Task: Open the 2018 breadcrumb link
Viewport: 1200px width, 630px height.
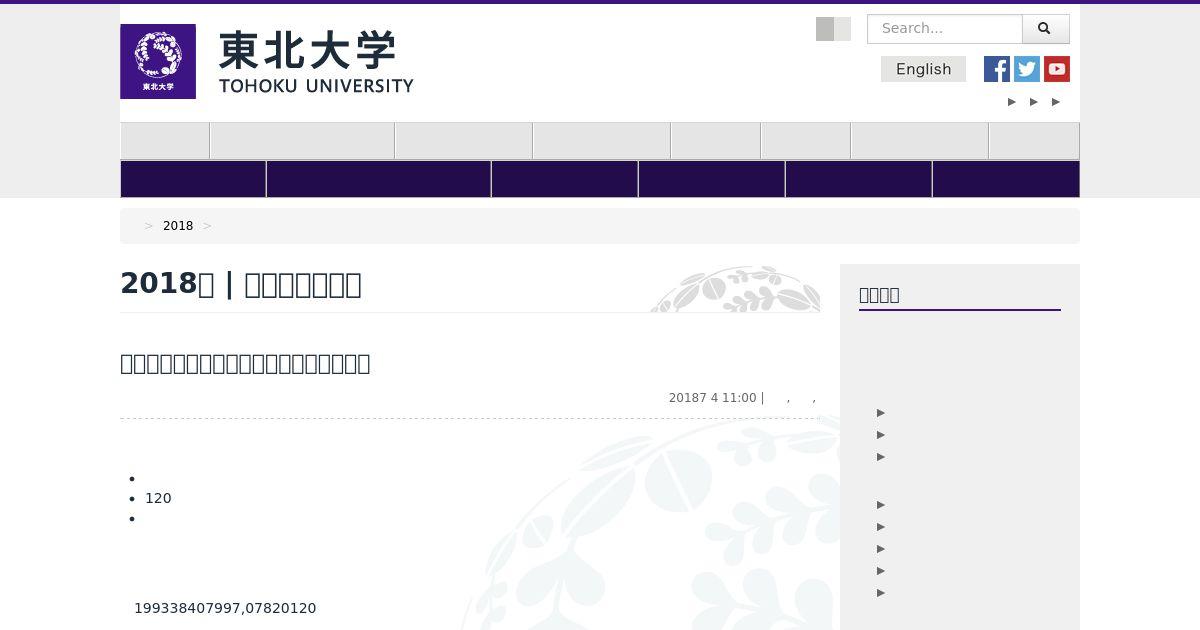Action: [178, 226]
